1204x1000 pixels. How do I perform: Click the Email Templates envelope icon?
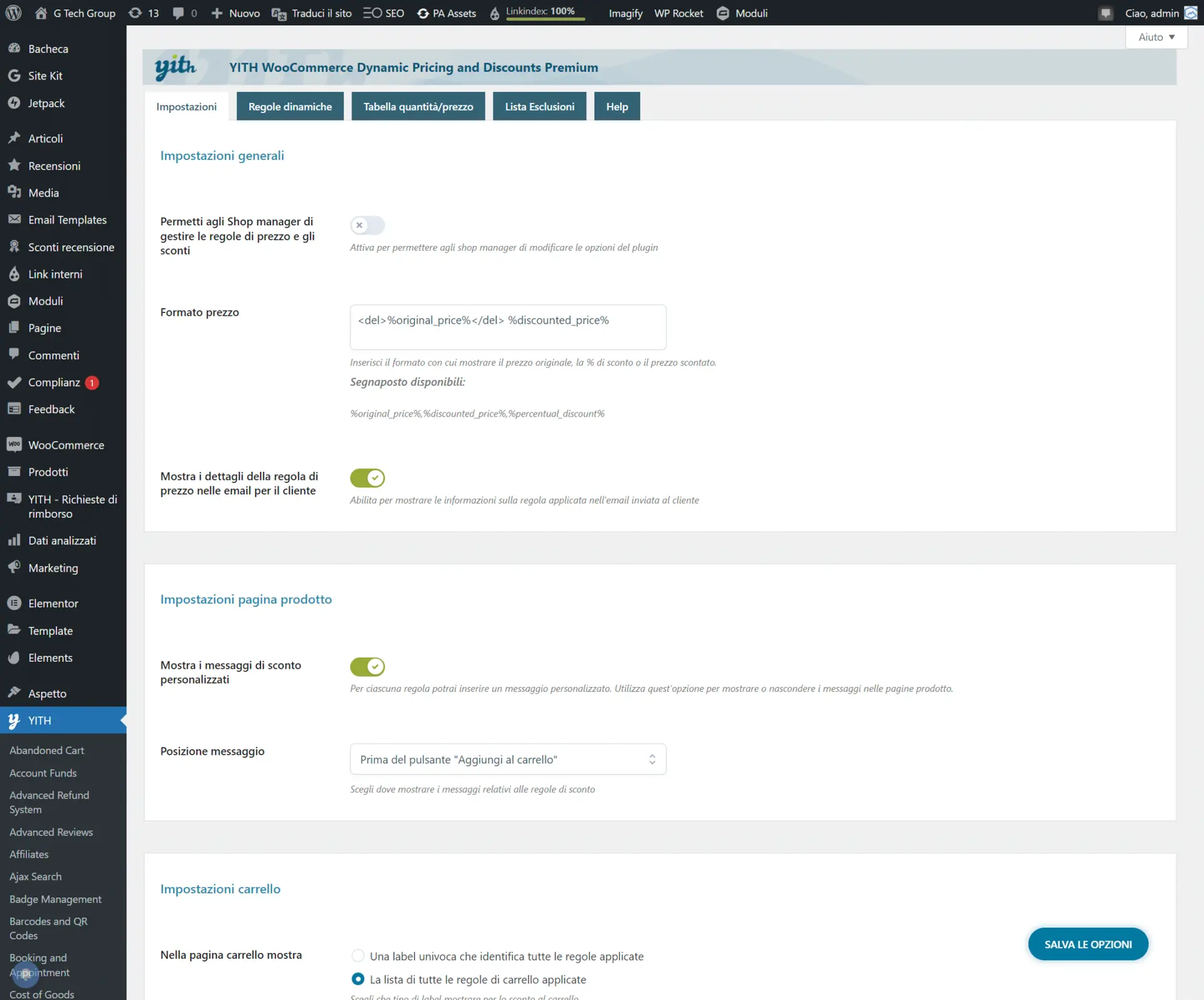pos(14,219)
